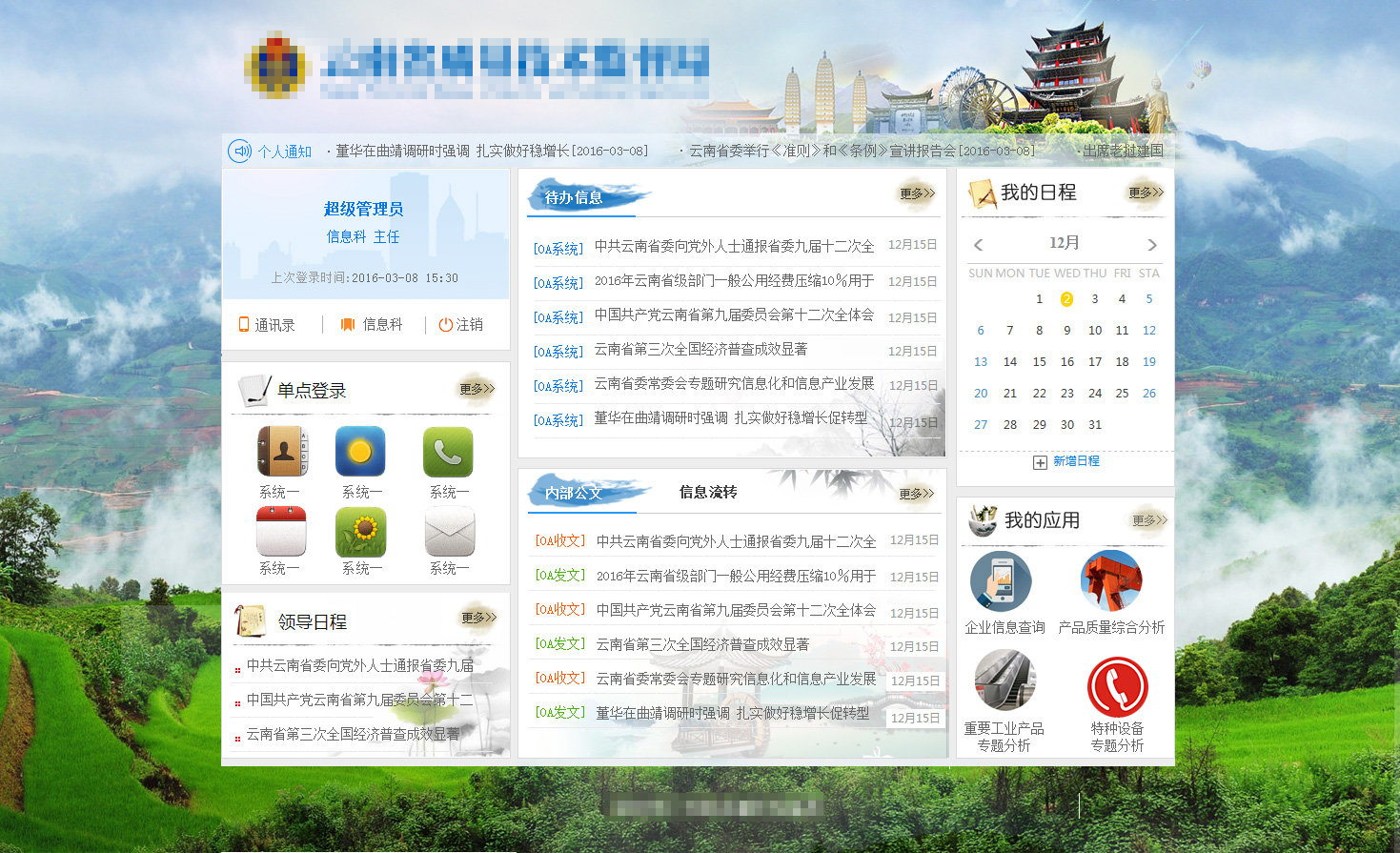Open the sunflower app icon
The width and height of the screenshot is (1400, 853).
pyautogui.click(x=360, y=531)
